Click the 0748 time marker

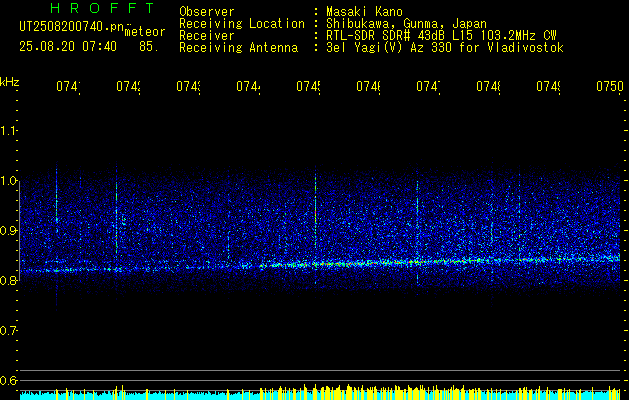(488, 86)
